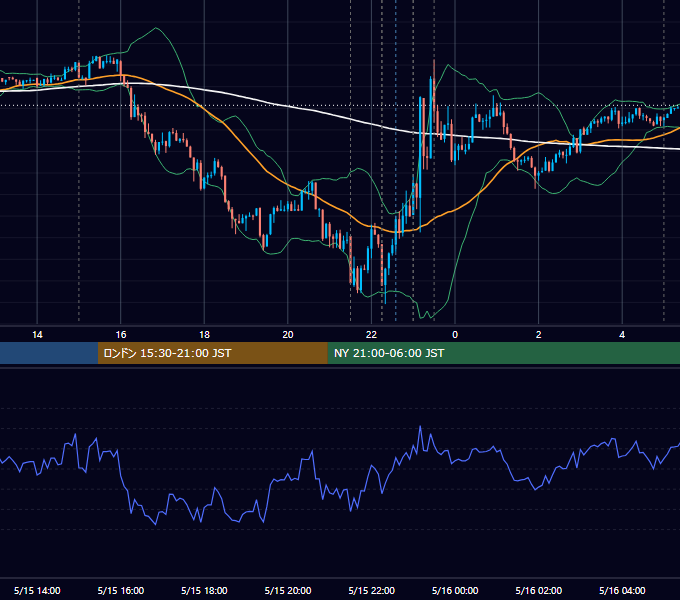Click the 5/15 18:00 date label
The height and width of the screenshot is (600, 680).
tap(204, 590)
